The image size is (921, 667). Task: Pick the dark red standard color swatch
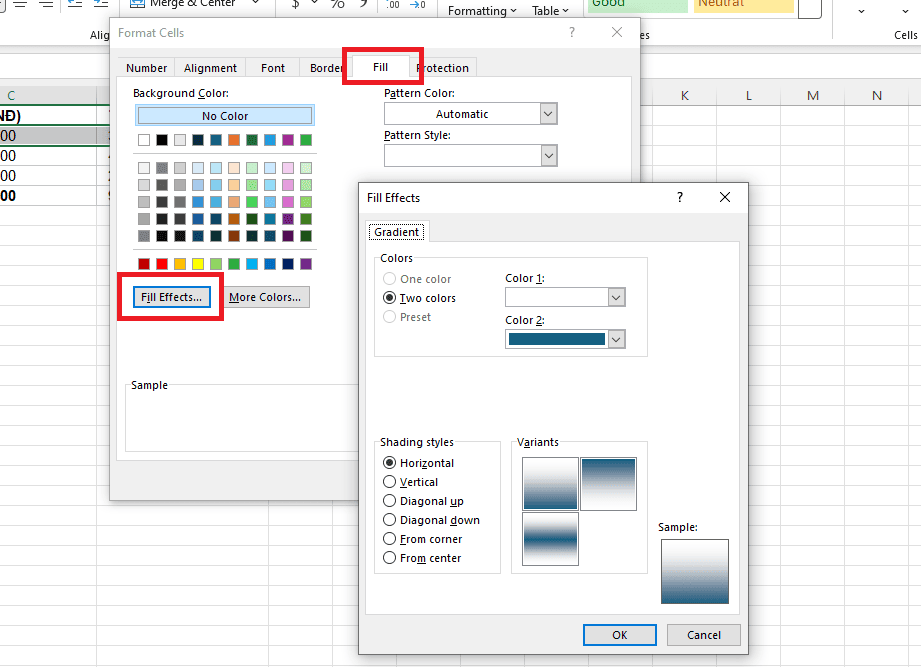(144, 264)
